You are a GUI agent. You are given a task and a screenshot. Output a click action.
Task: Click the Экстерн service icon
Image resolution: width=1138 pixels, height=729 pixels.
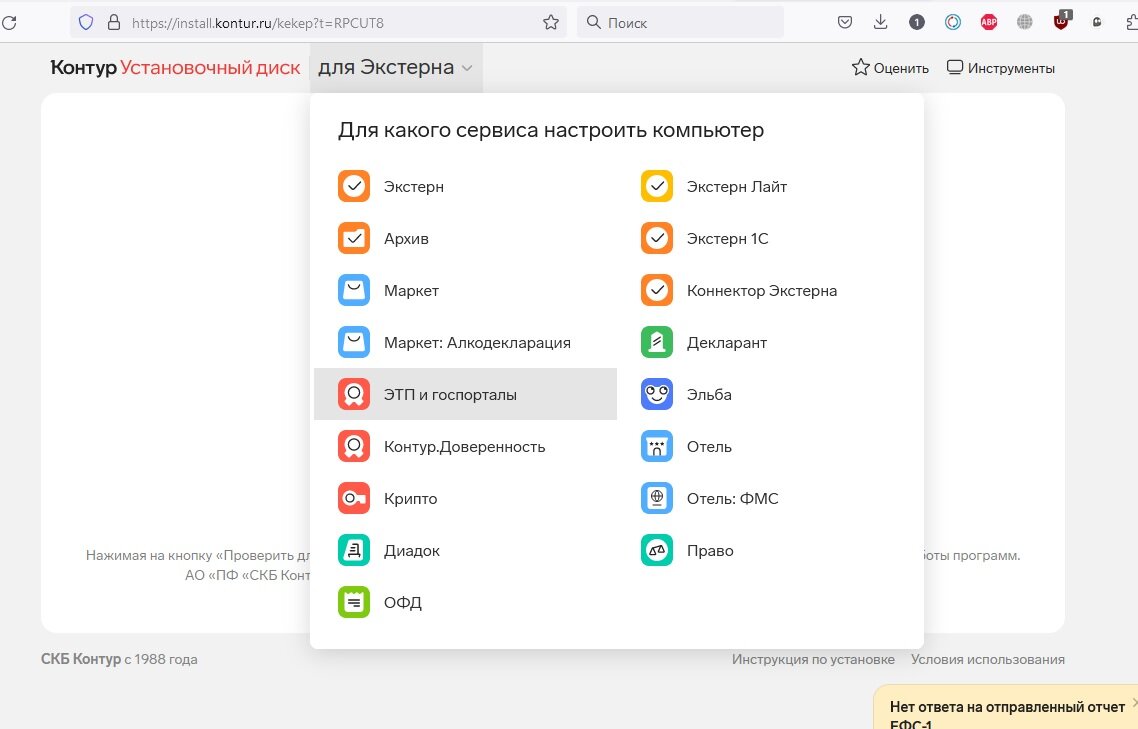353,187
